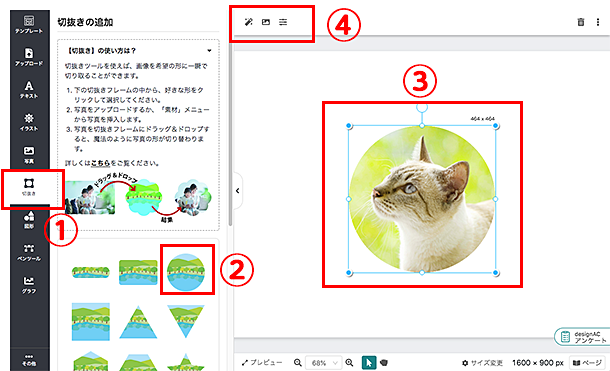
Task: Click the image replace toolbar icon
Action: (266, 22)
